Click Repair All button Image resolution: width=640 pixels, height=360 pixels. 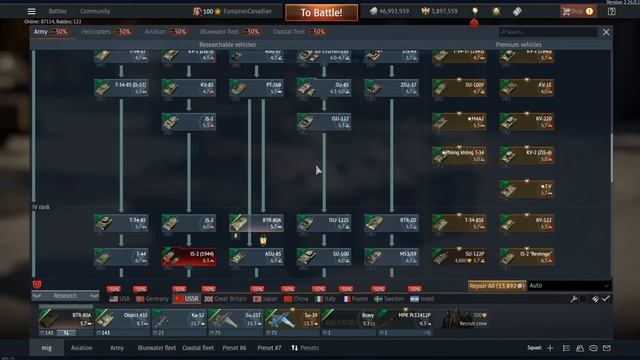click(497, 286)
